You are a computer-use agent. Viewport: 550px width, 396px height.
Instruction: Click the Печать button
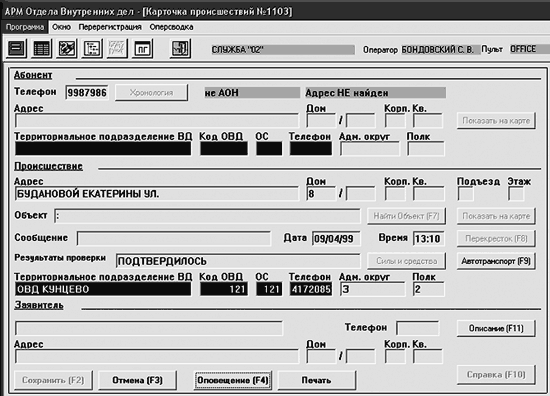pos(317,380)
